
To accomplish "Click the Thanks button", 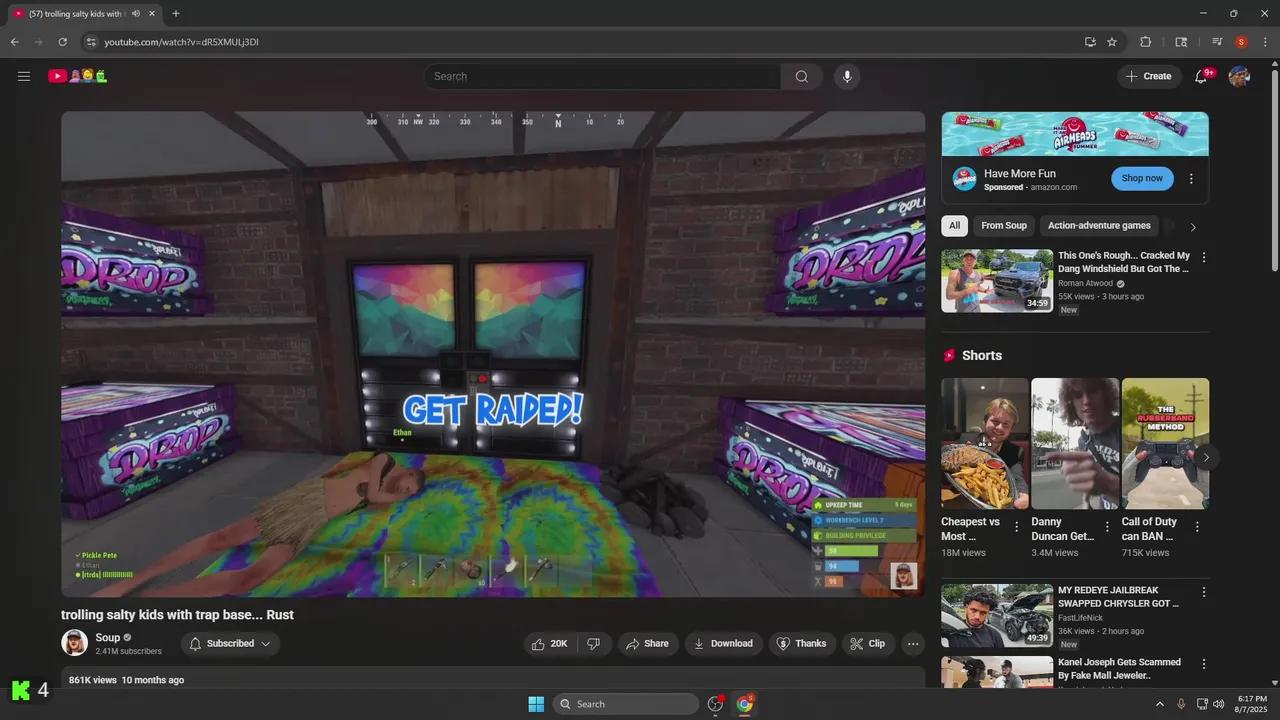I will 801,644.
